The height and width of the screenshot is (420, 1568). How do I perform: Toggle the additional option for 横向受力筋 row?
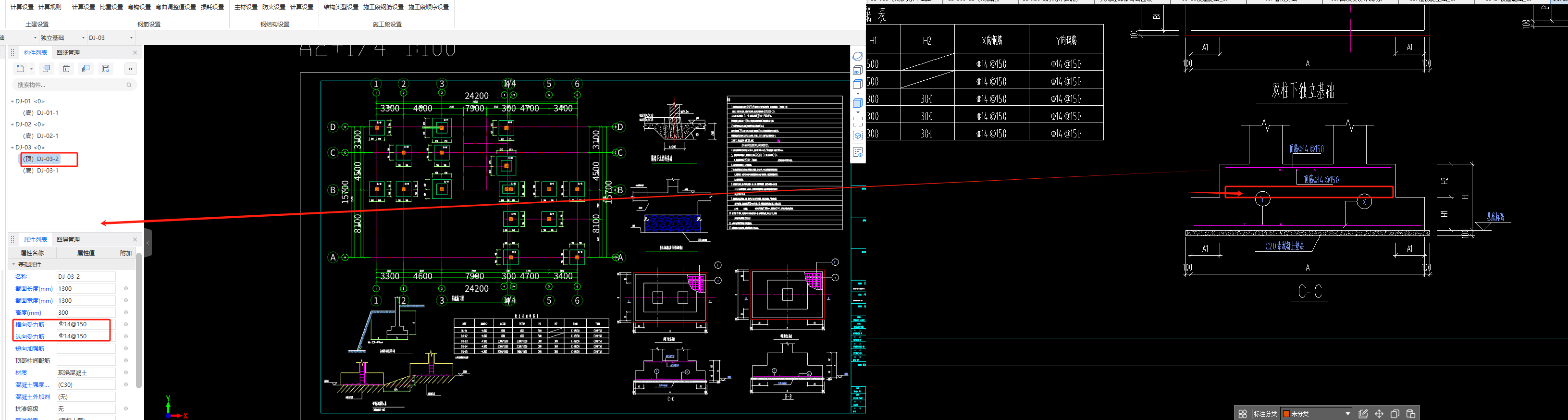tap(126, 324)
